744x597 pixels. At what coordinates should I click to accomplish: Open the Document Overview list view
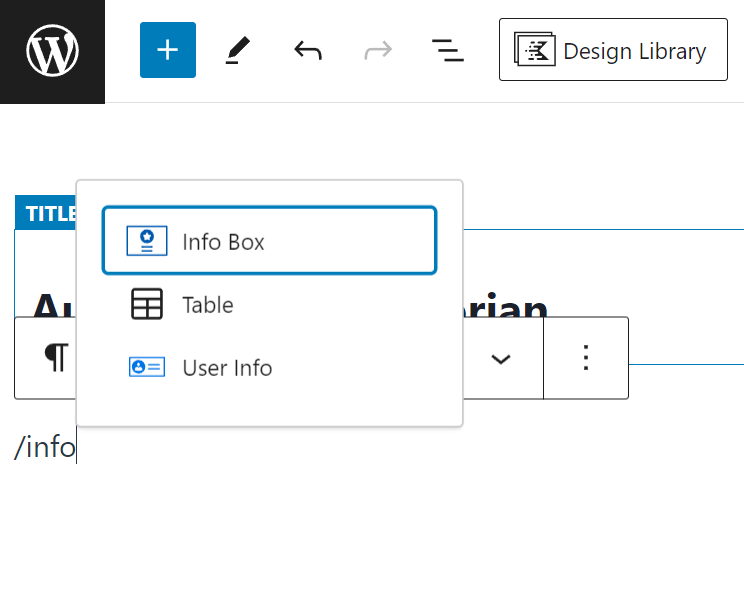click(447, 51)
